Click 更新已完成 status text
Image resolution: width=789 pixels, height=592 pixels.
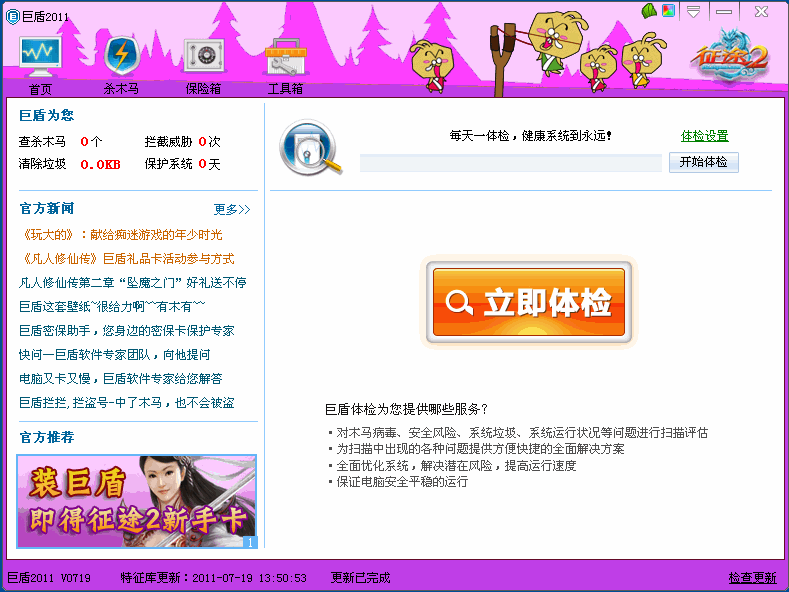[x=361, y=577]
